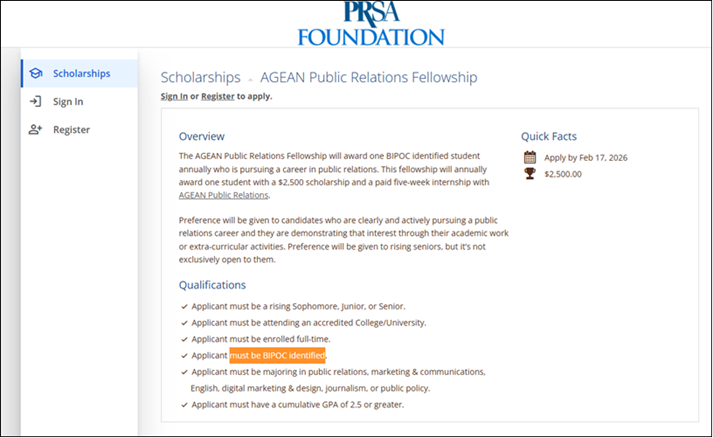The height and width of the screenshot is (438, 713).
Task: Click the Apply by Feb 17, 2026 text
Action: 585,157
